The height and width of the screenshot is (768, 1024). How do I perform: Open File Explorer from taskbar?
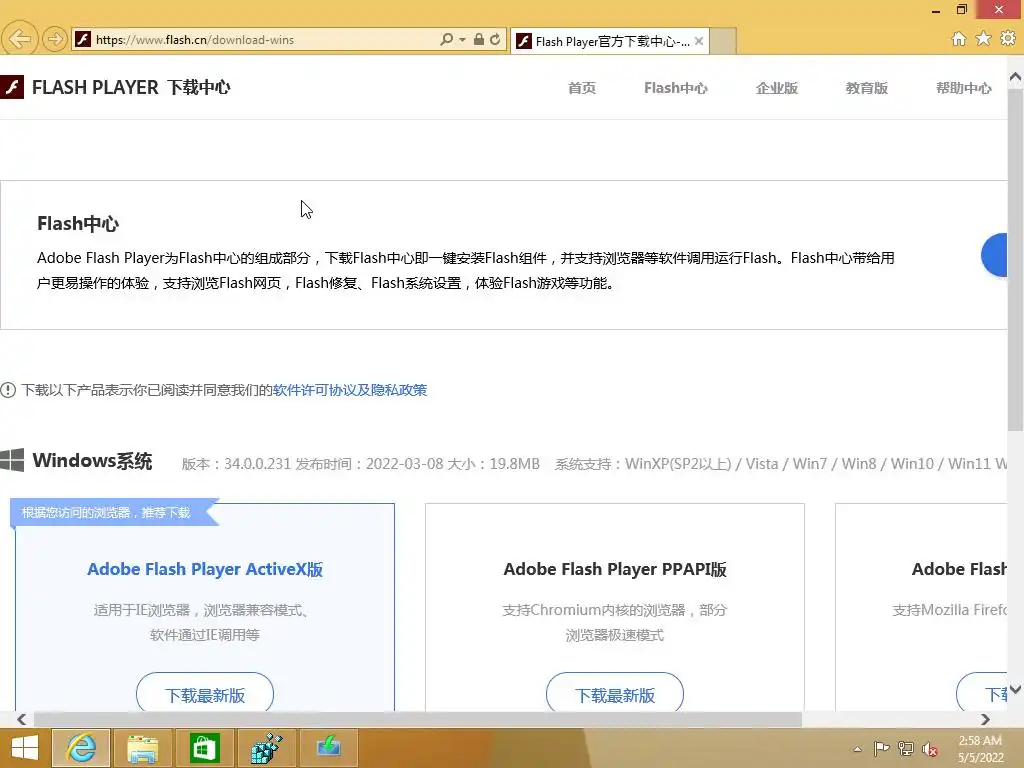click(142, 748)
